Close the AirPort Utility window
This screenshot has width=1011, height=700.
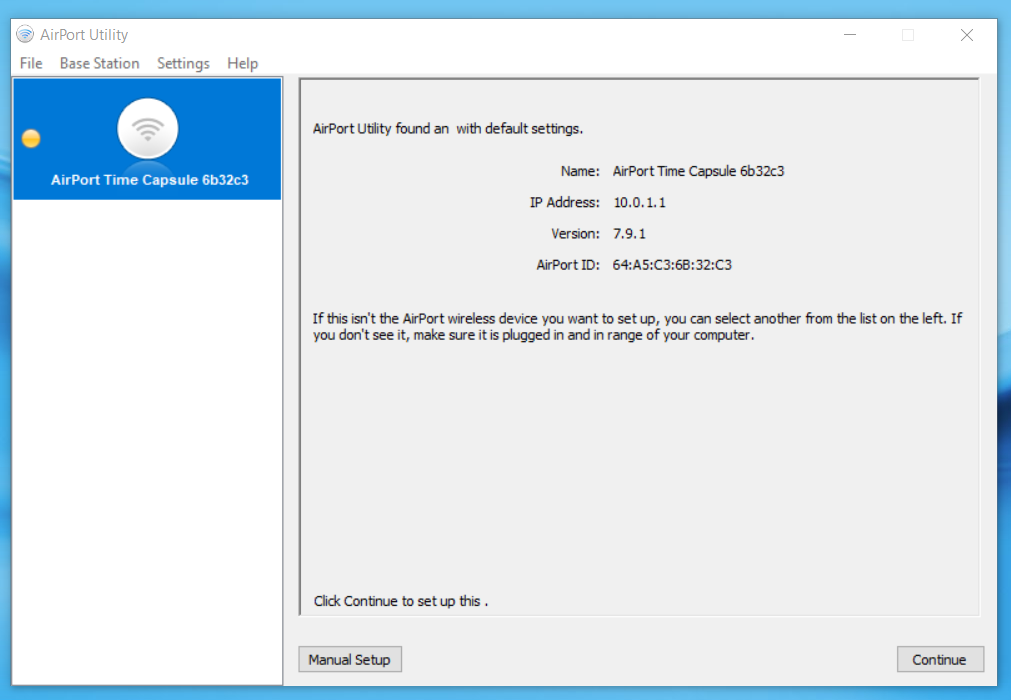tap(967, 35)
